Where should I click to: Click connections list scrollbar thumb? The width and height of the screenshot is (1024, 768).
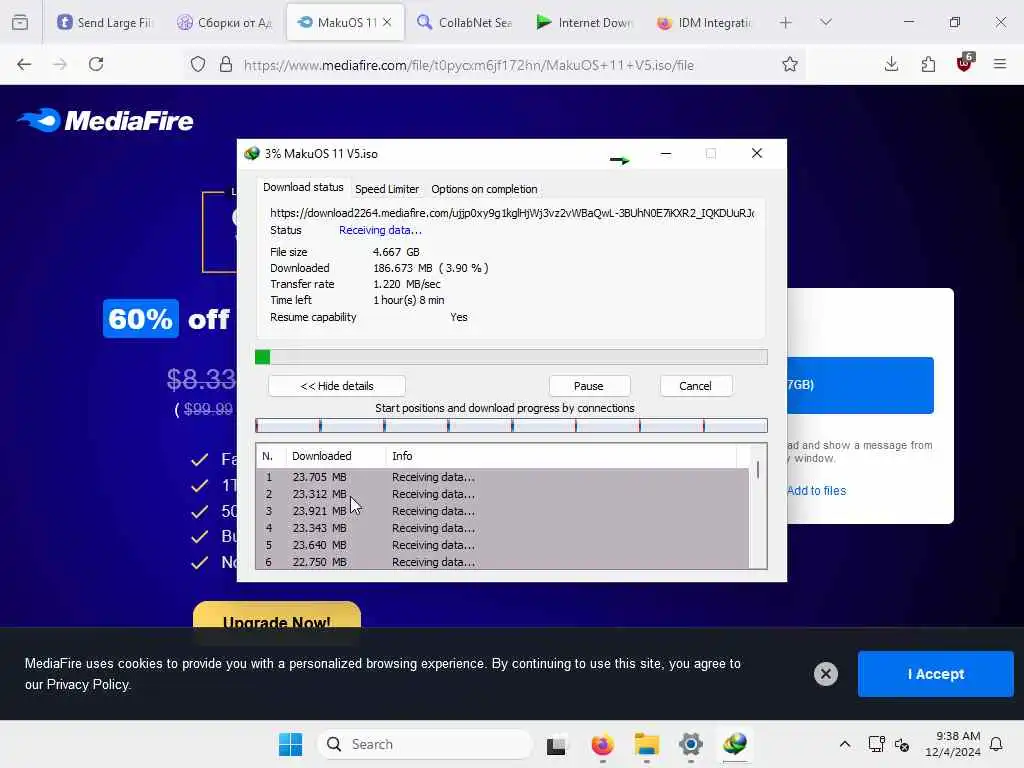coord(758,470)
